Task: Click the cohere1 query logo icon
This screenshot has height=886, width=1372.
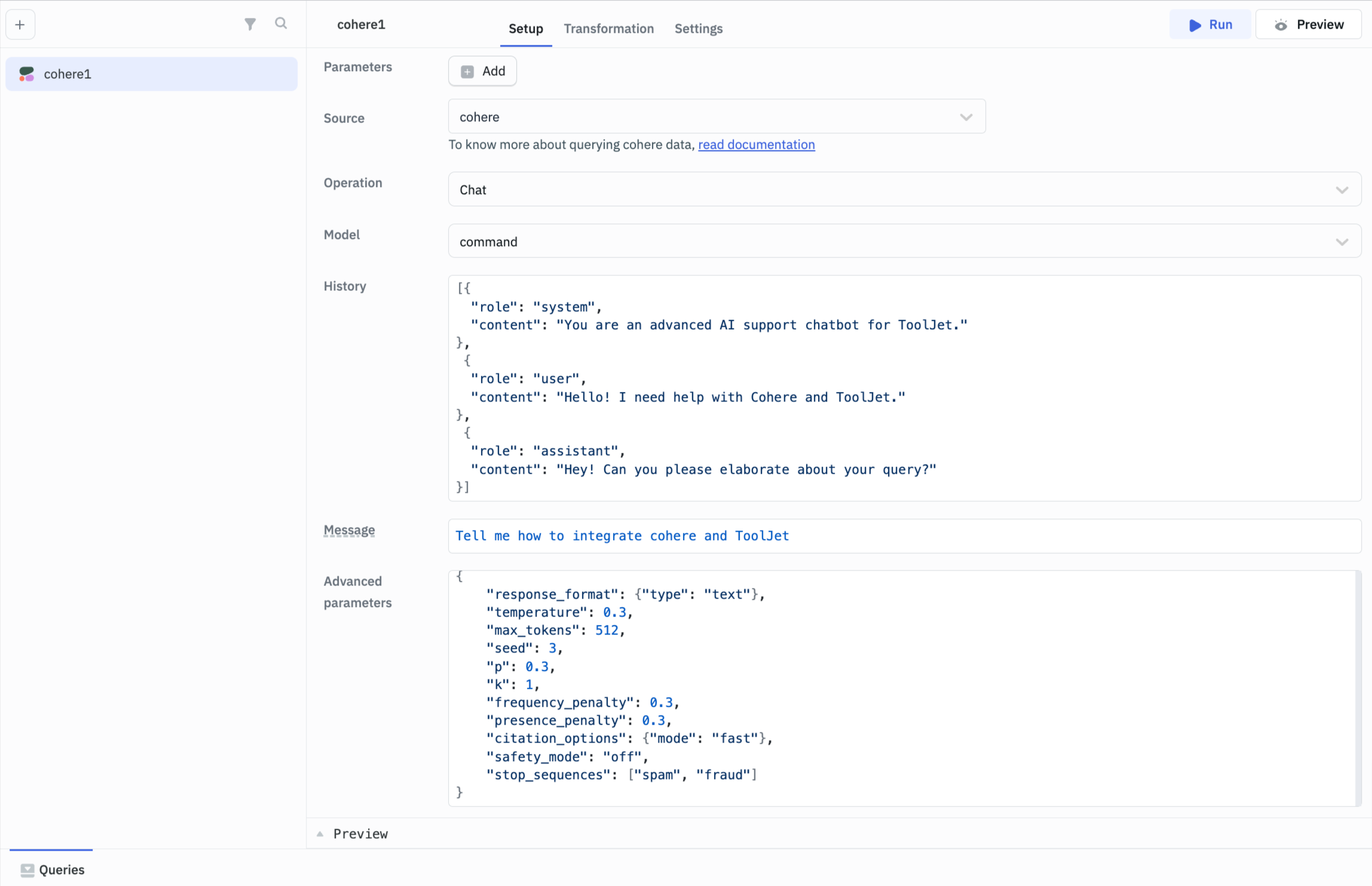Action: click(x=26, y=74)
